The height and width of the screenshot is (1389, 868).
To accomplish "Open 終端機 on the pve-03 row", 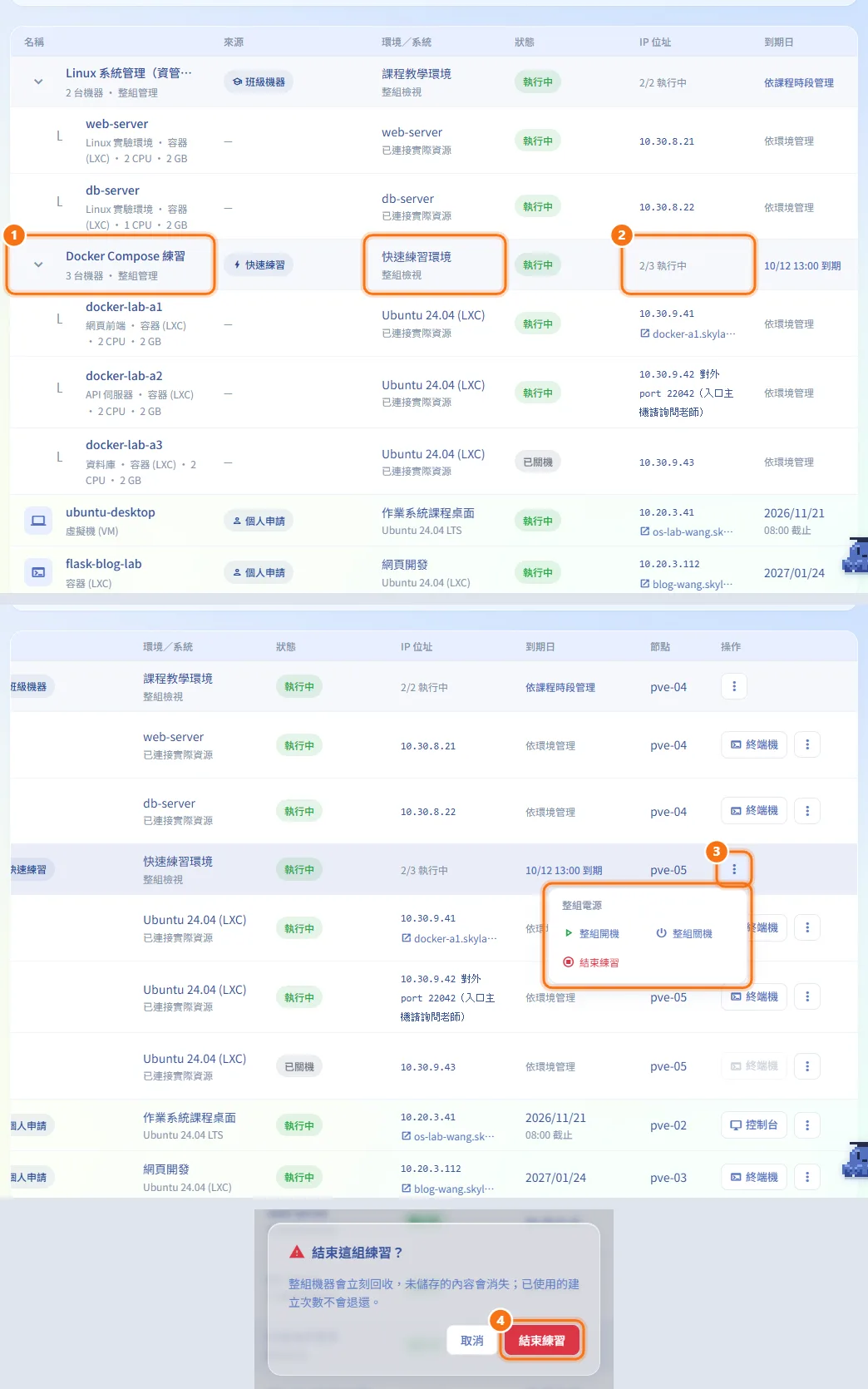I will 754,1177.
